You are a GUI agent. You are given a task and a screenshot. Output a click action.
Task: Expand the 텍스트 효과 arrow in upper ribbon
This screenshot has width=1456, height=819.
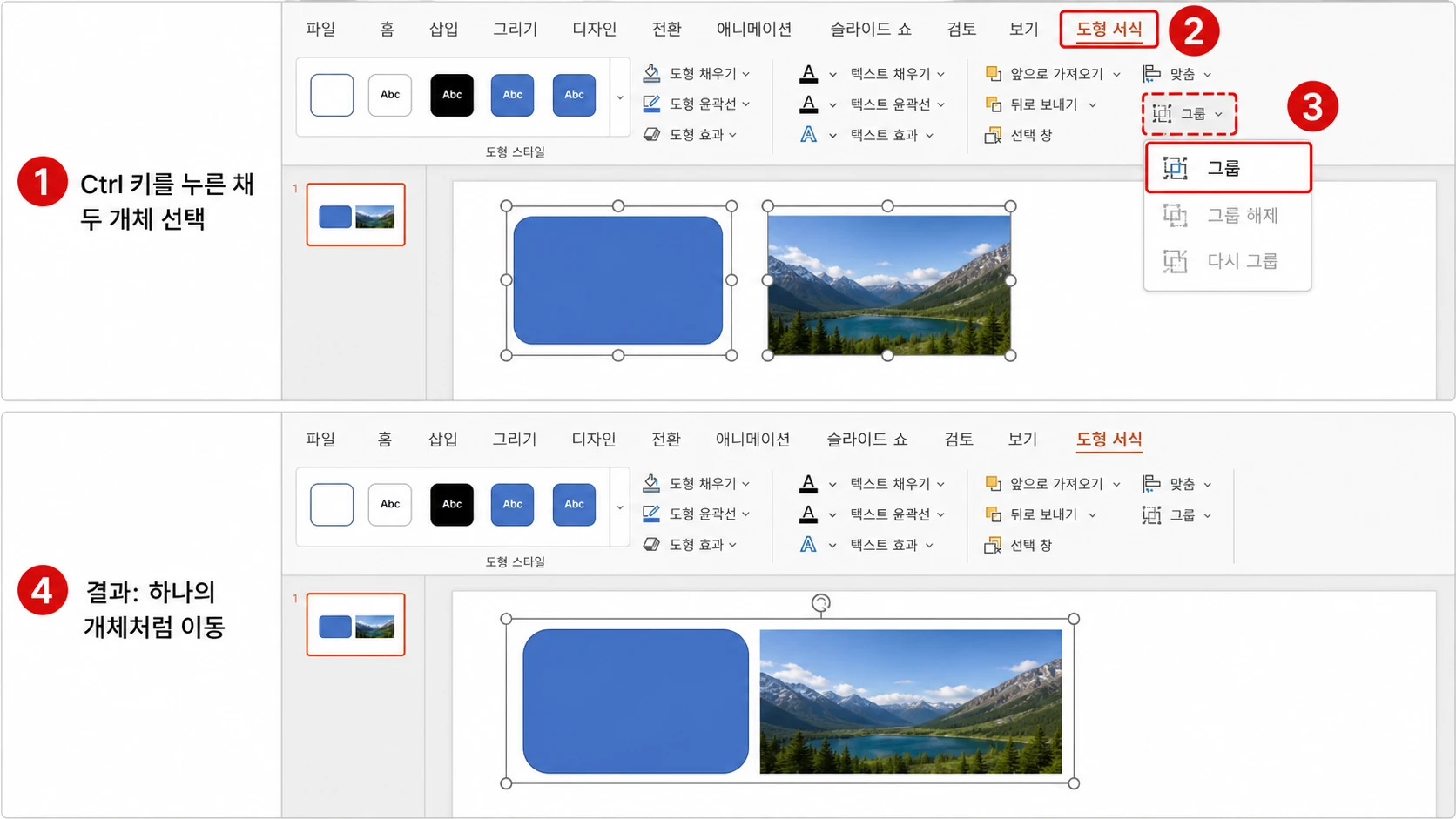(x=929, y=135)
